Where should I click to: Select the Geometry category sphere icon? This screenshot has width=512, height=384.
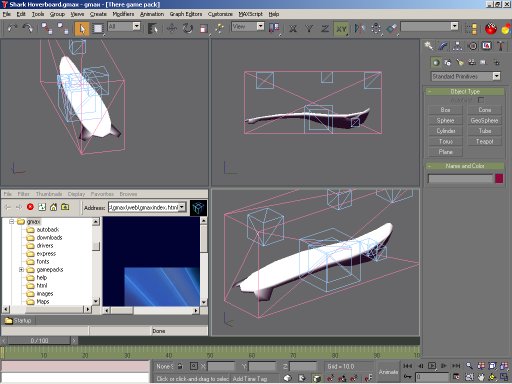click(x=436, y=62)
